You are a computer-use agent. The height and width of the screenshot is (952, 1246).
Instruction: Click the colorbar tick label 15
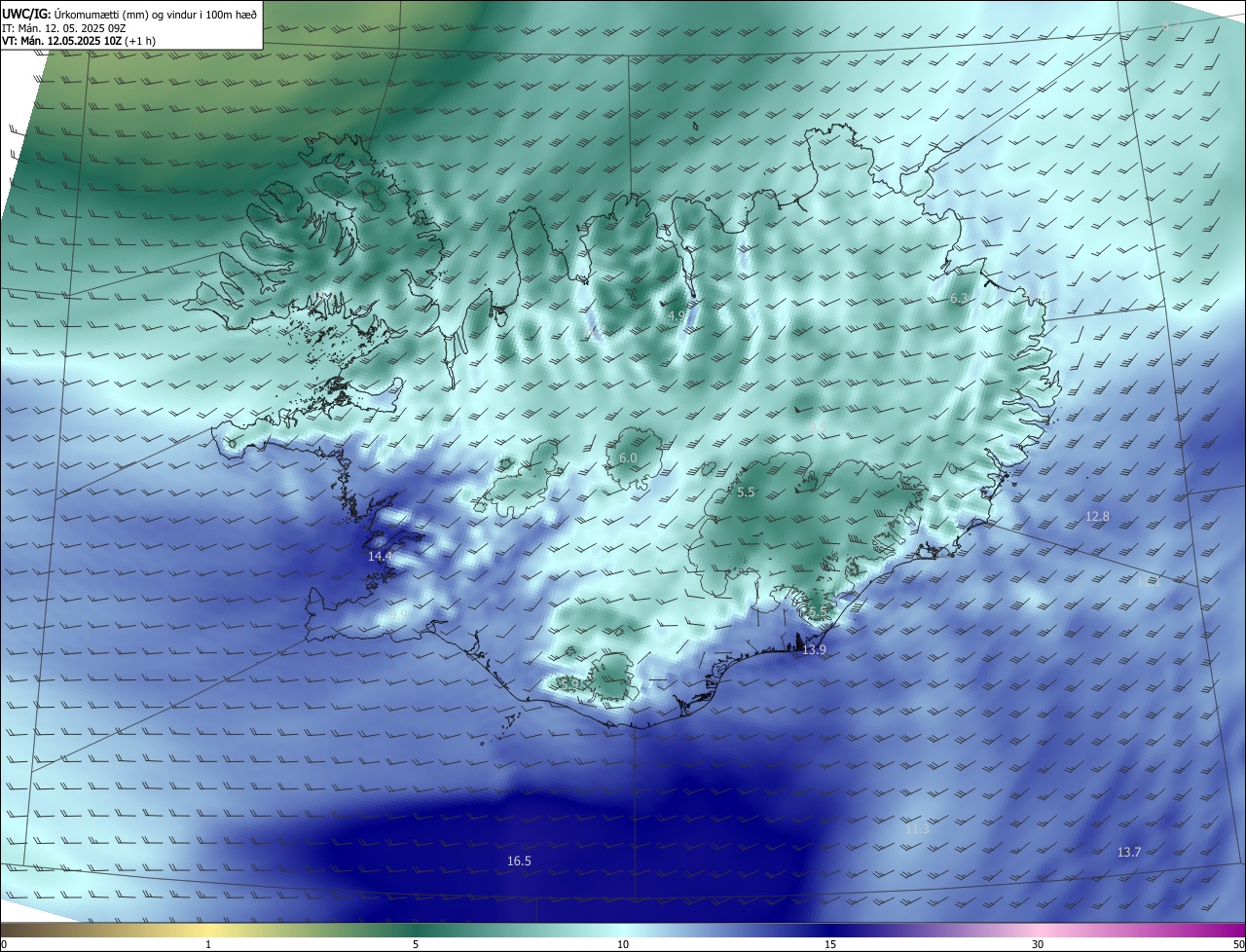[830, 945]
